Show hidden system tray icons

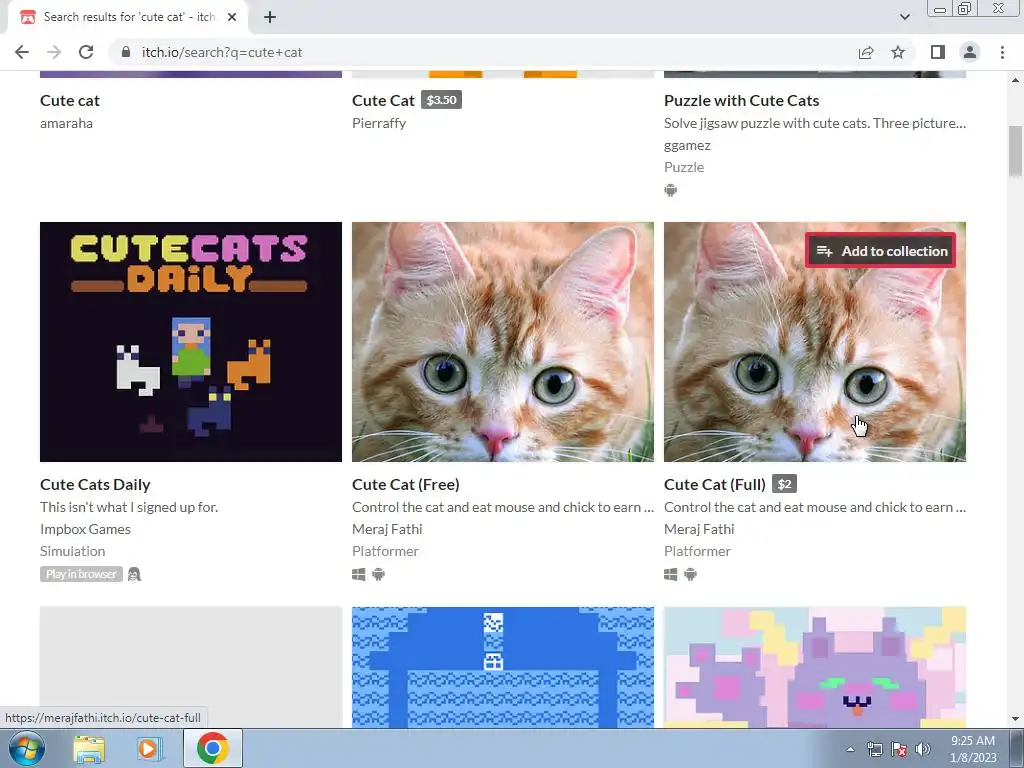pos(850,749)
